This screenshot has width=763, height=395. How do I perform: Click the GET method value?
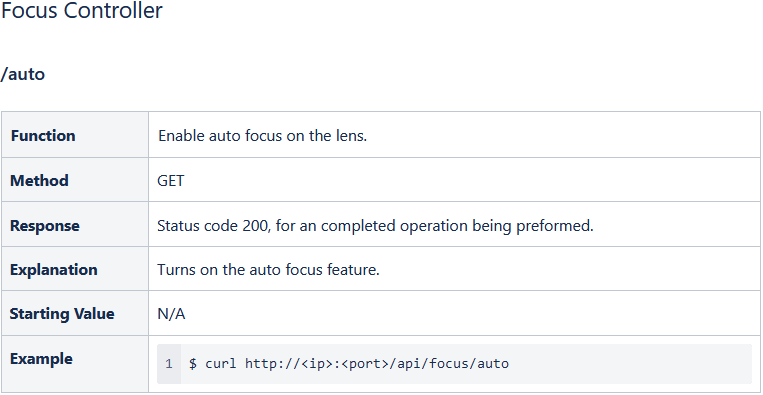171,181
